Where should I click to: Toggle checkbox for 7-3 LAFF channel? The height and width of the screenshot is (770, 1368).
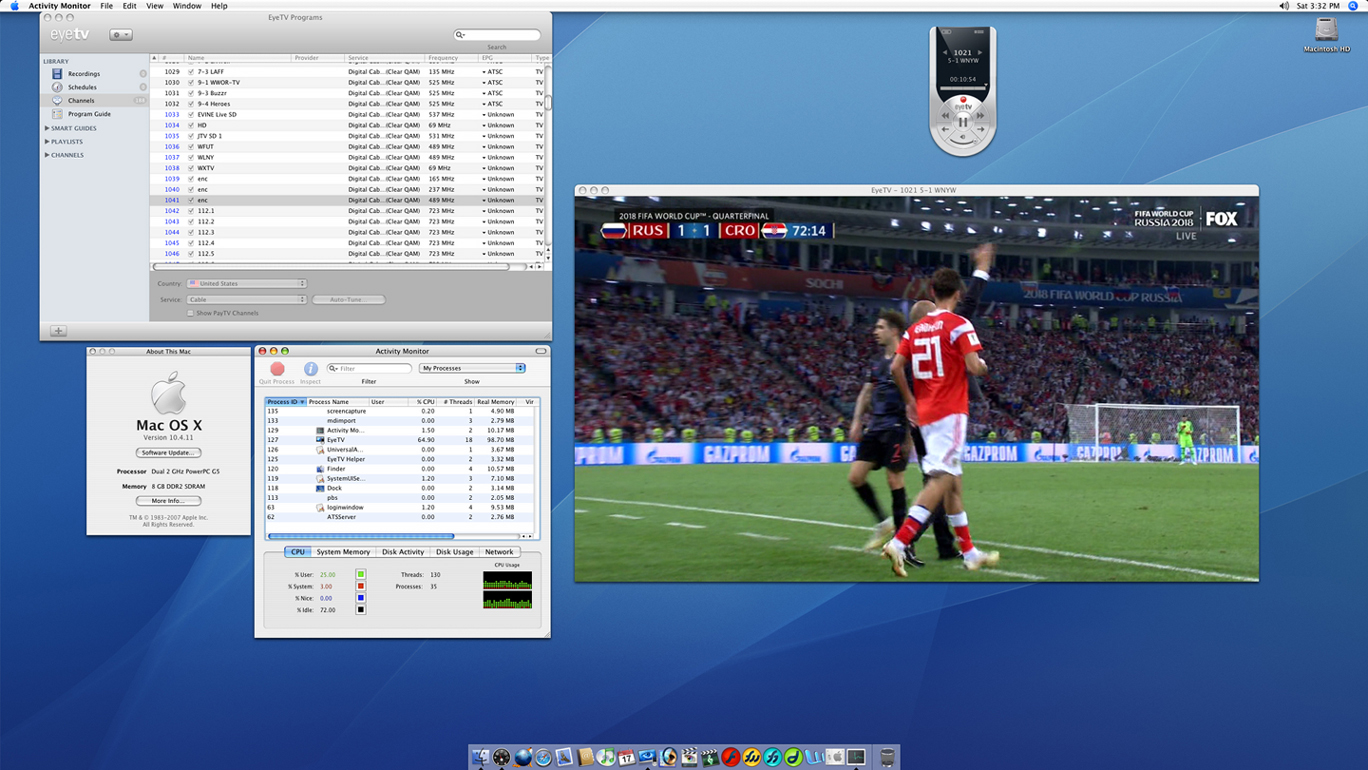191,72
